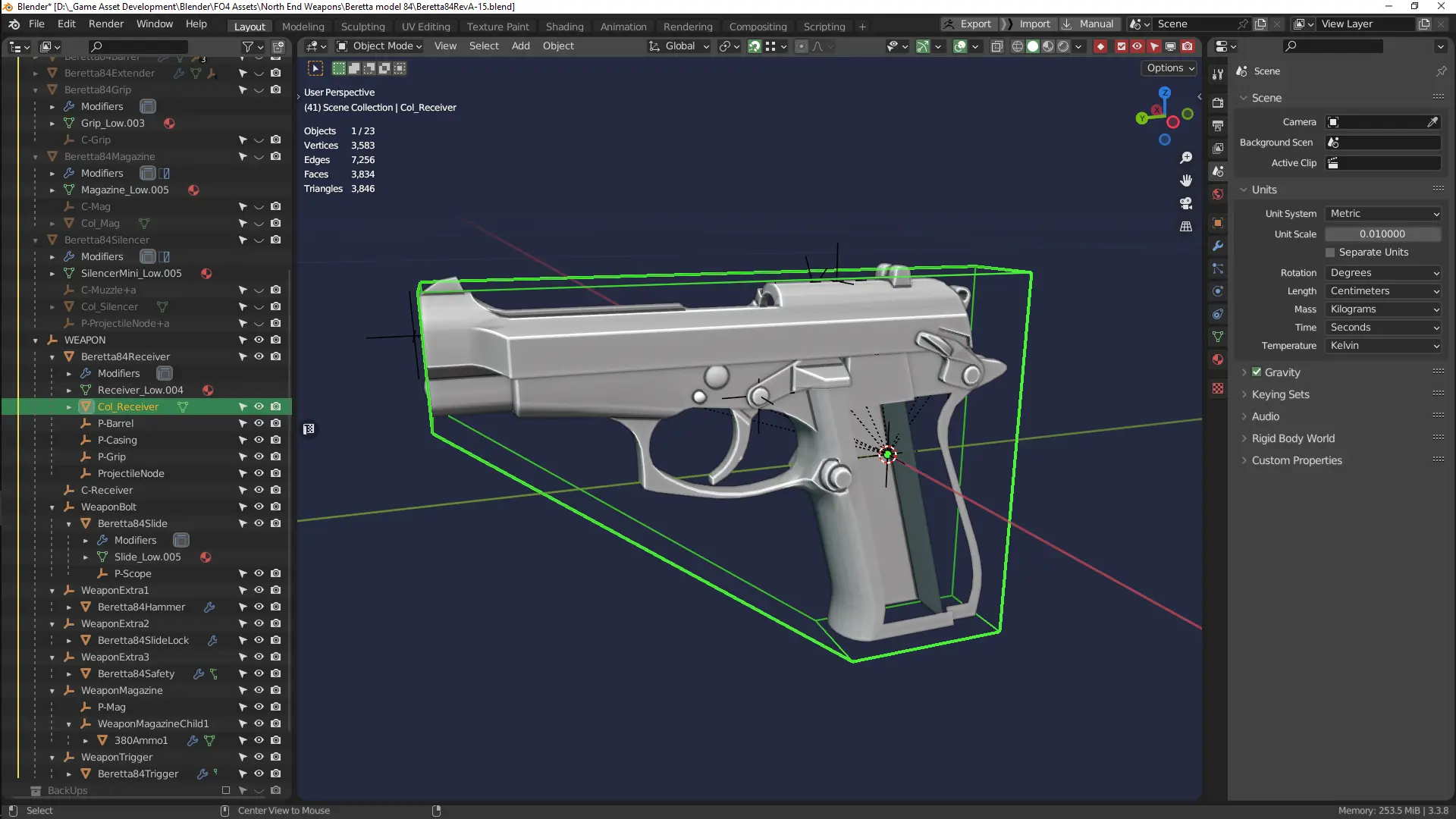Open the Particles properties tab
The width and height of the screenshot is (1456, 819).
pyautogui.click(x=1218, y=268)
